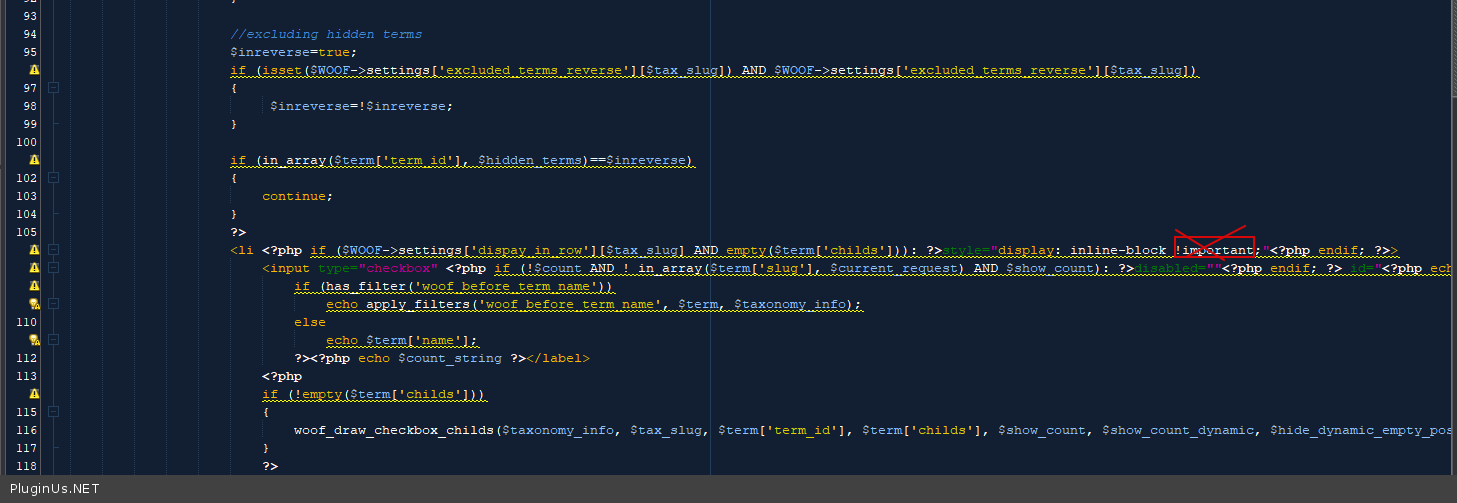
Task: Click warning icon beside !empty childs if line
Action: click(x=34, y=394)
